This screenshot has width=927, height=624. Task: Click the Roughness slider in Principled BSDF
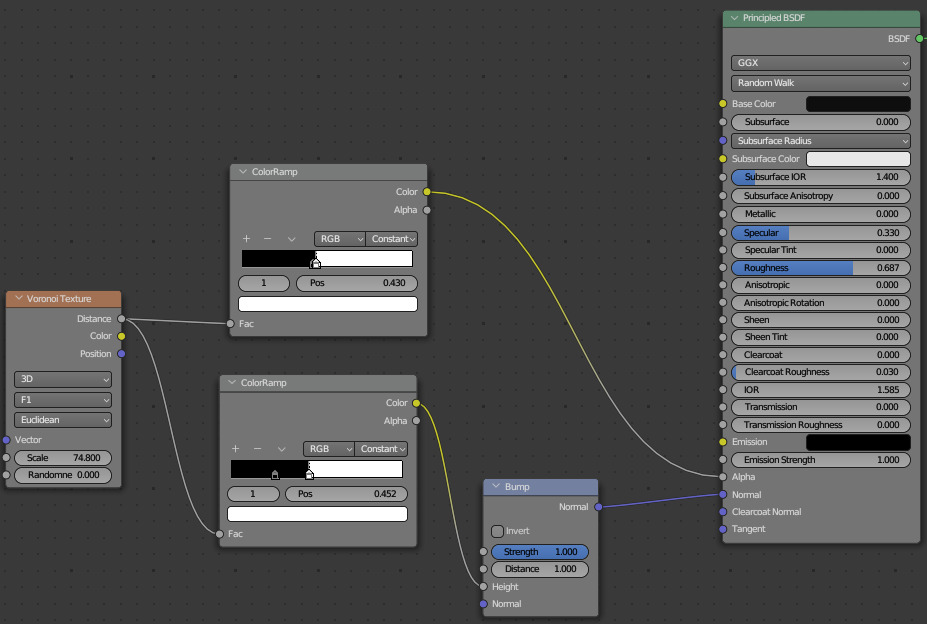[820, 268]
